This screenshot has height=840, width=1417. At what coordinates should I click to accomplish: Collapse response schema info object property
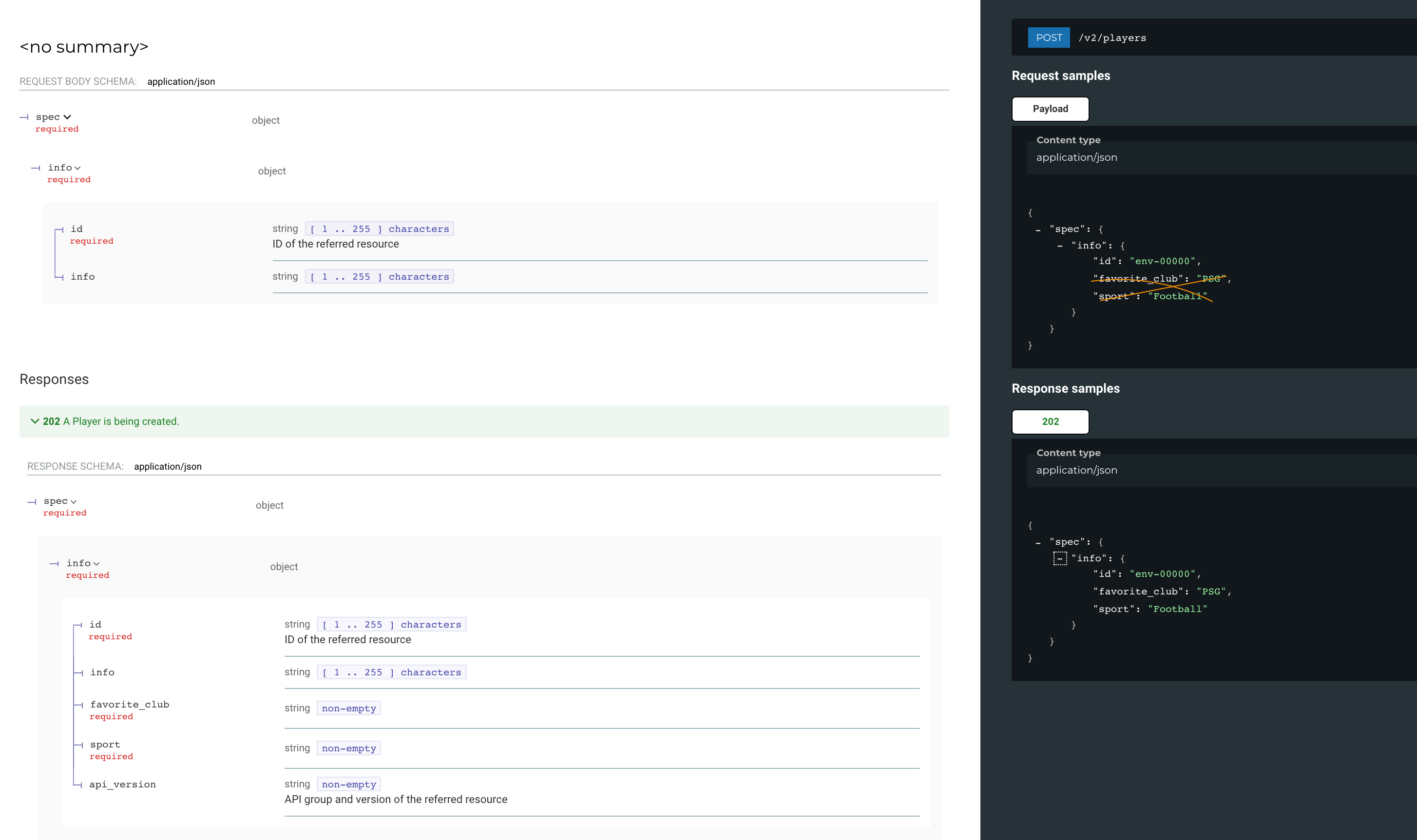point(83,564)
